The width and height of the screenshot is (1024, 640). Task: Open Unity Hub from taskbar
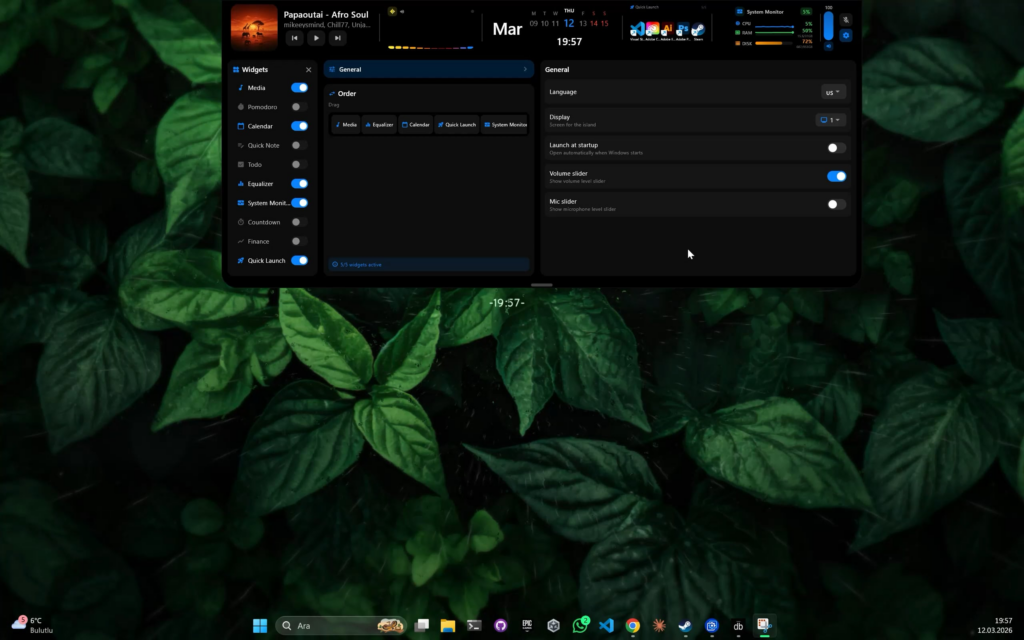click(553, 626)
